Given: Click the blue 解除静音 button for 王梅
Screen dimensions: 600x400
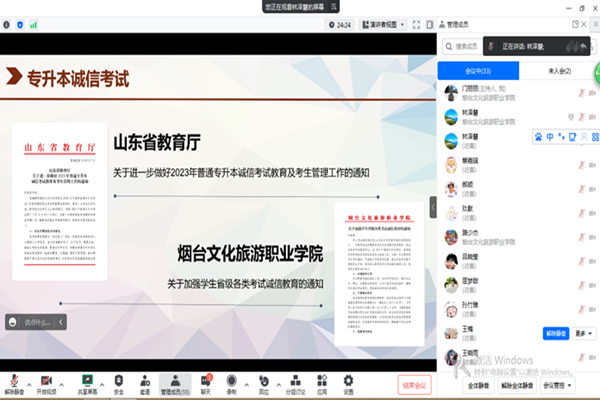Looking at the screenshot, I should coord(556,333).
